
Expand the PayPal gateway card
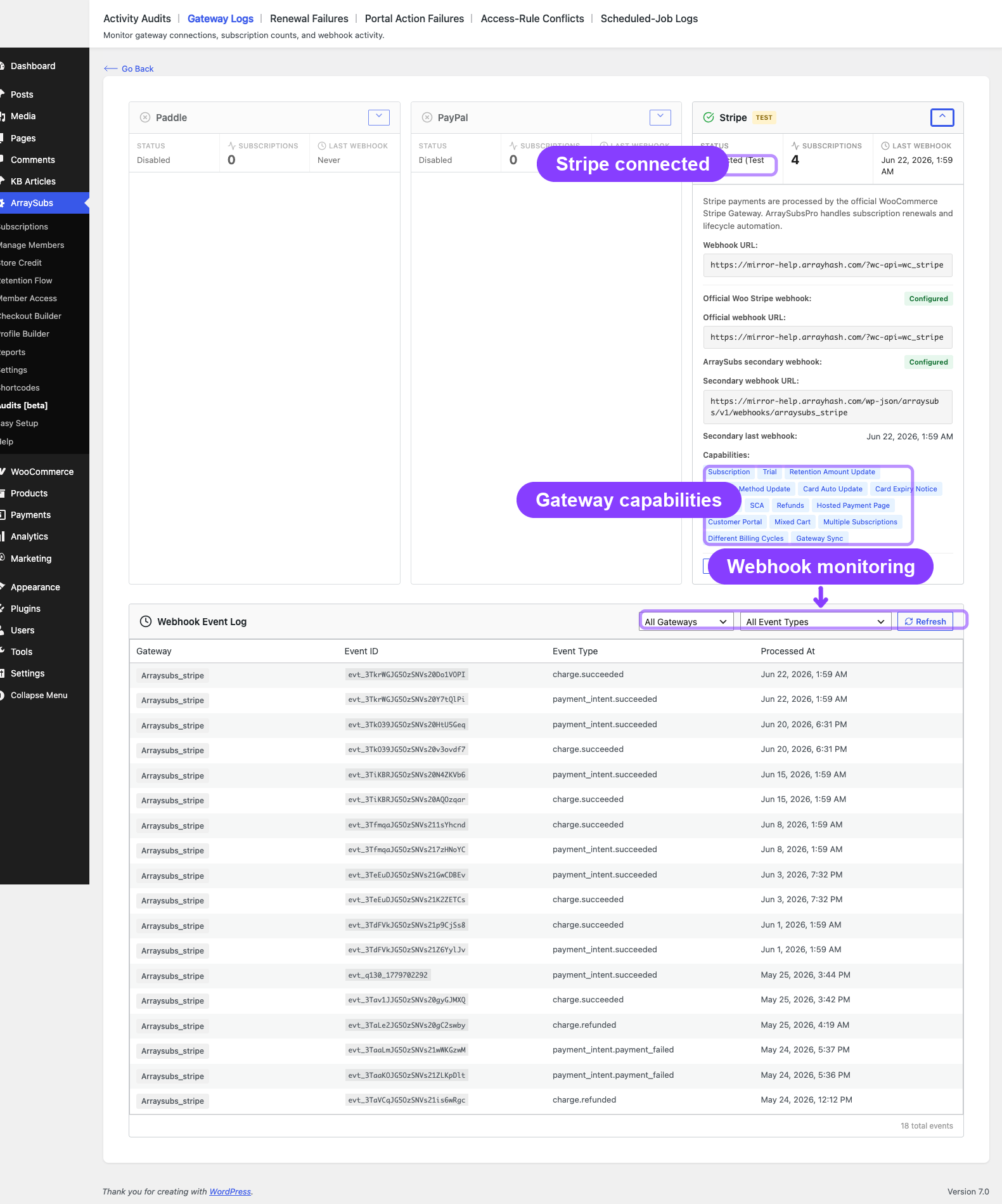[660, 117]
